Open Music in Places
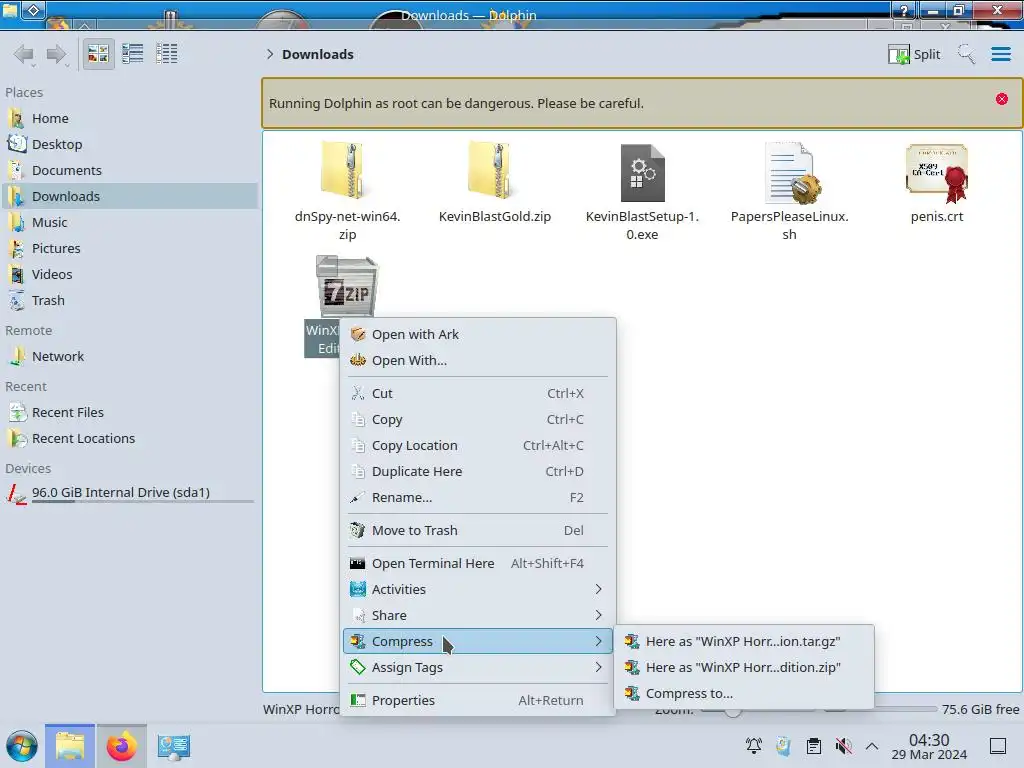Image resolution: width=1024 pixels, height=768 pixels. 129,223
